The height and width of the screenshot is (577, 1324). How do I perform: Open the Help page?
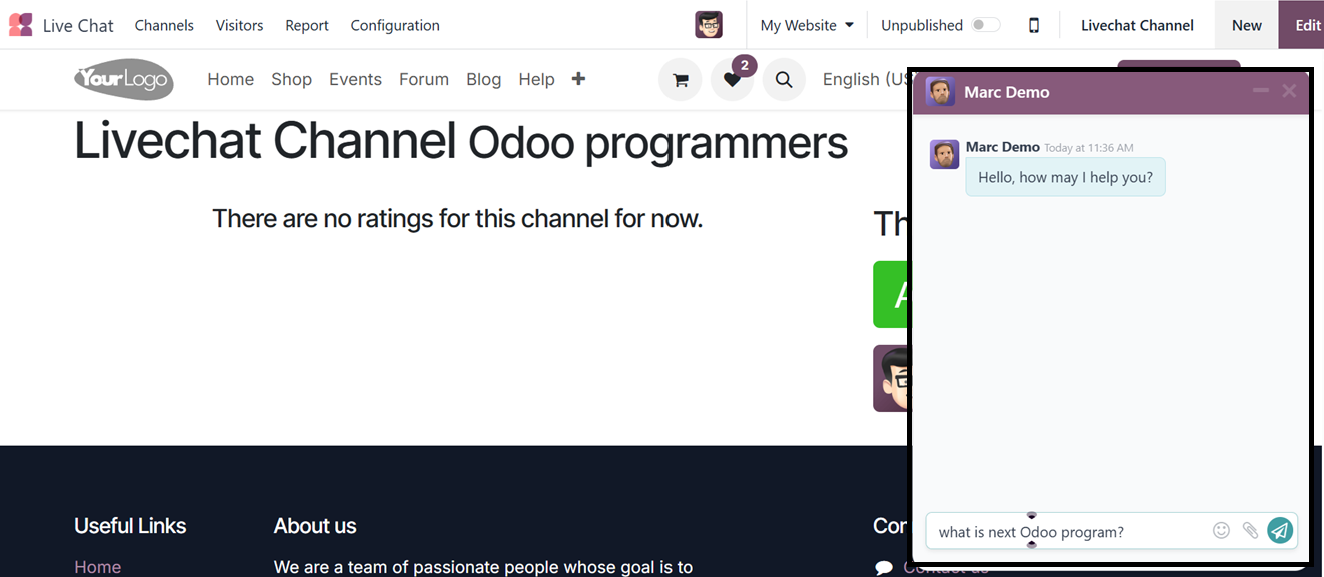coord(536,79)
